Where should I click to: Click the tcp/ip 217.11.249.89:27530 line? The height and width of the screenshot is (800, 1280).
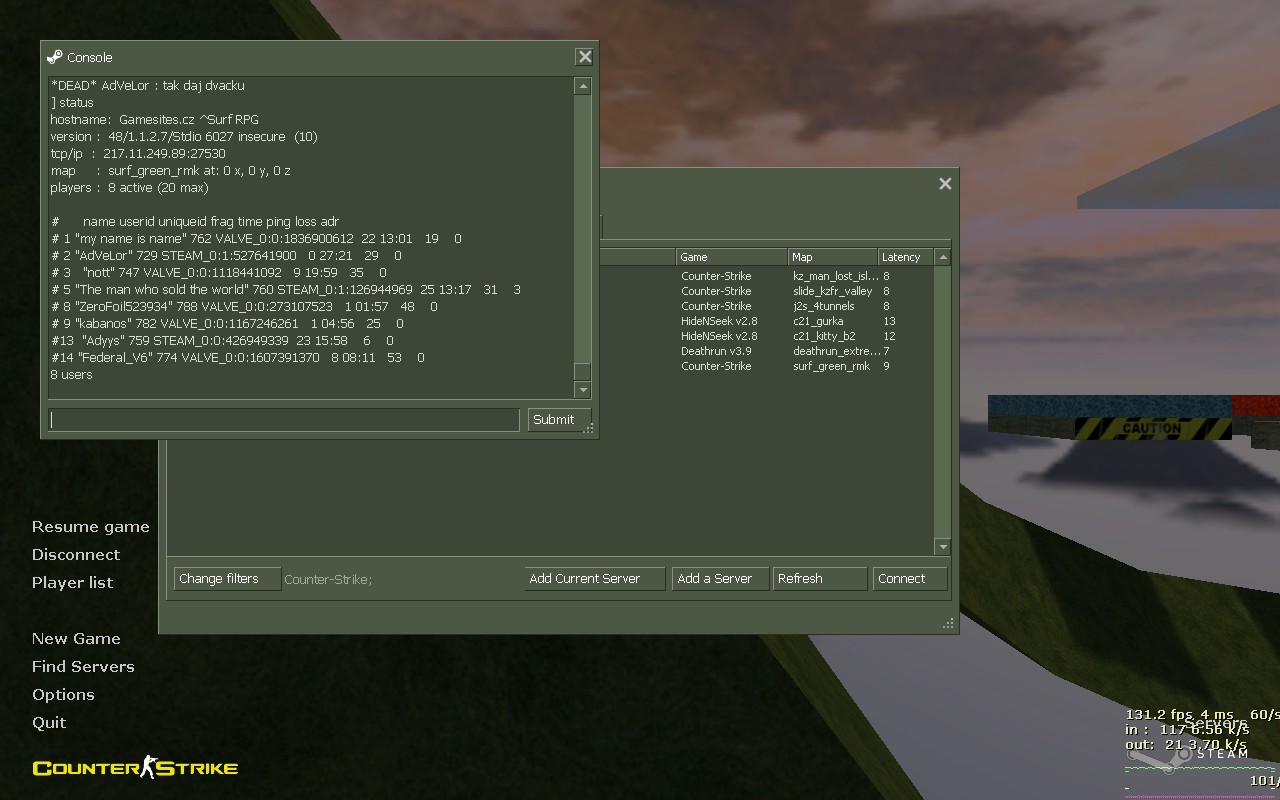click(x=138, y=154)
